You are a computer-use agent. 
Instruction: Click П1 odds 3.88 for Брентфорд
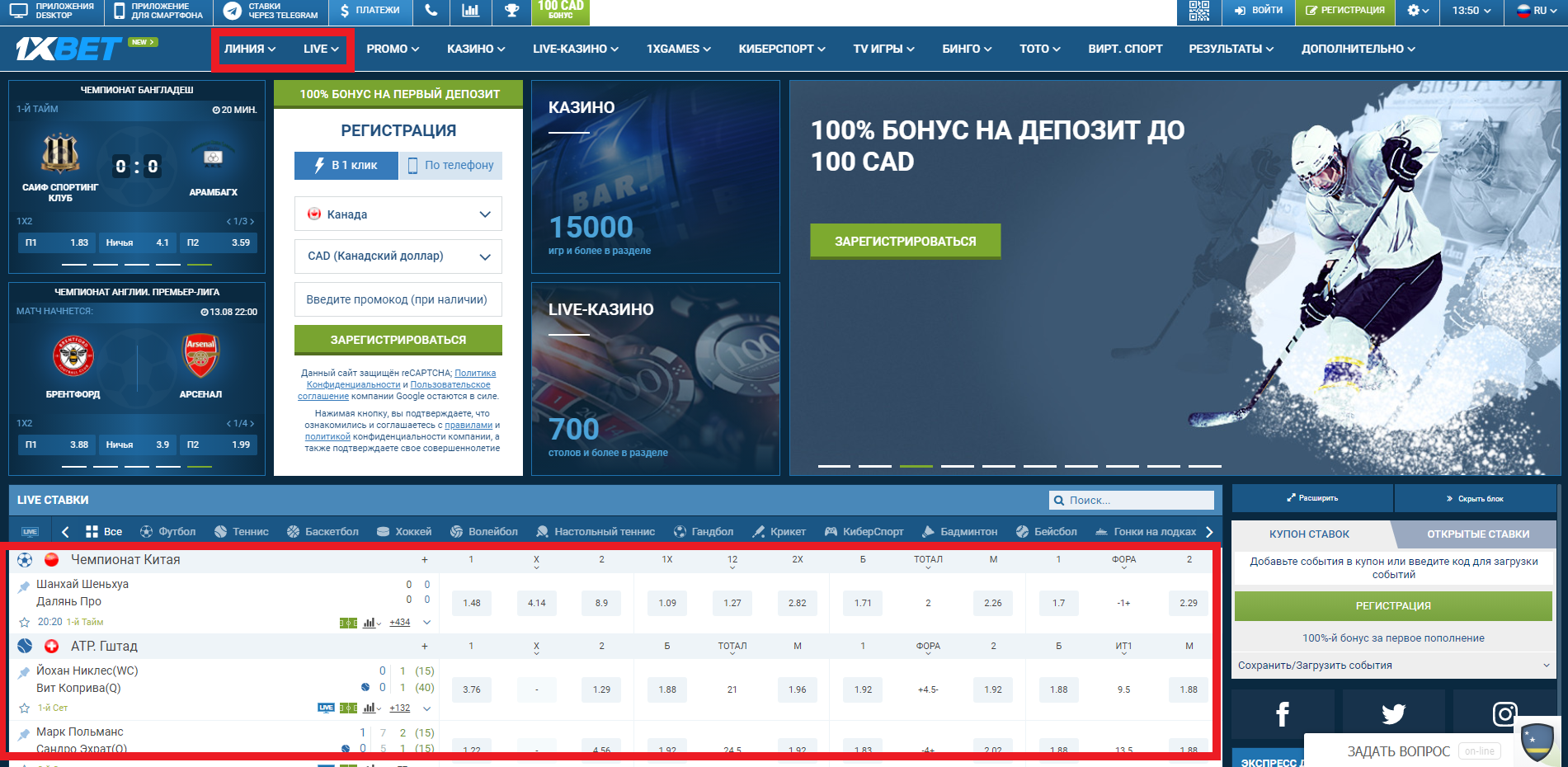coord(56,445)
